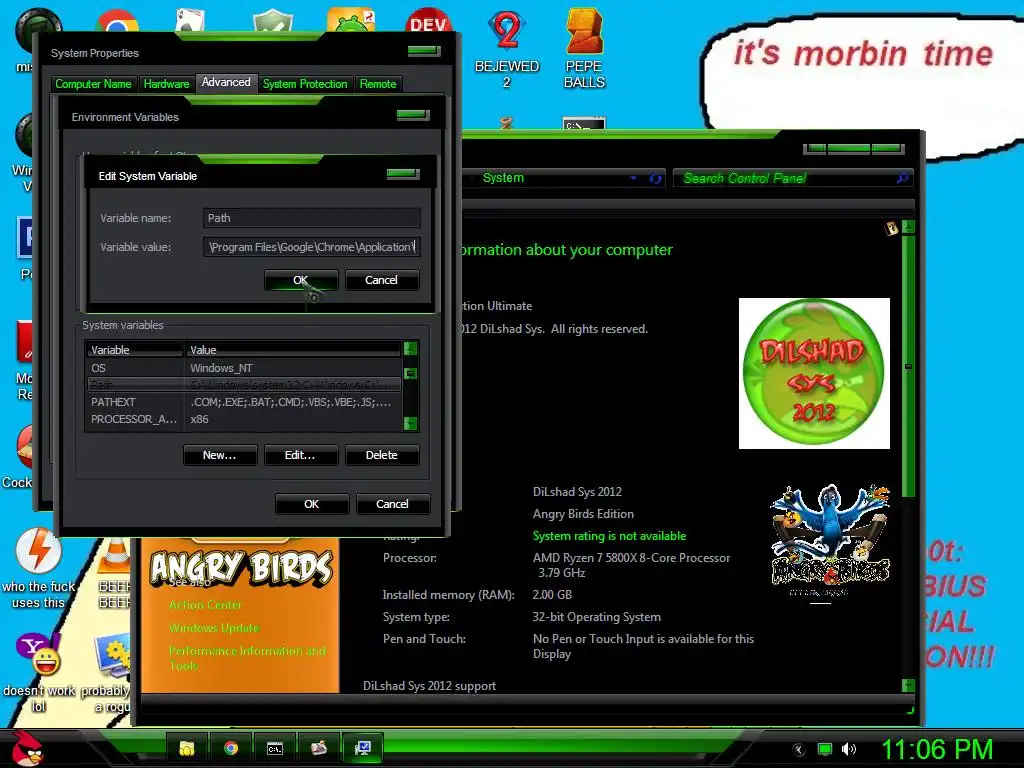Click the Variable column header
Screen dimensions: 1024x768
point(135,350)
